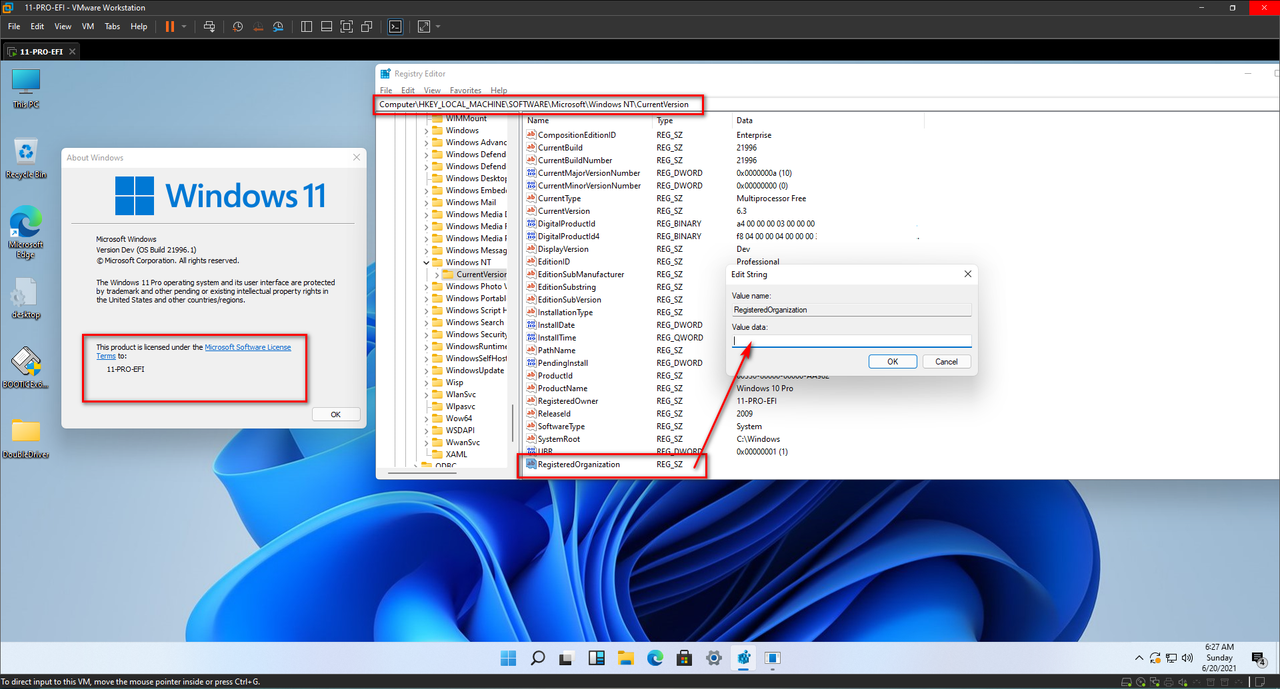Open the console view icon in VMware toolbar
The width and height of the screenshot is (1280, 689).
click(395, 26)
